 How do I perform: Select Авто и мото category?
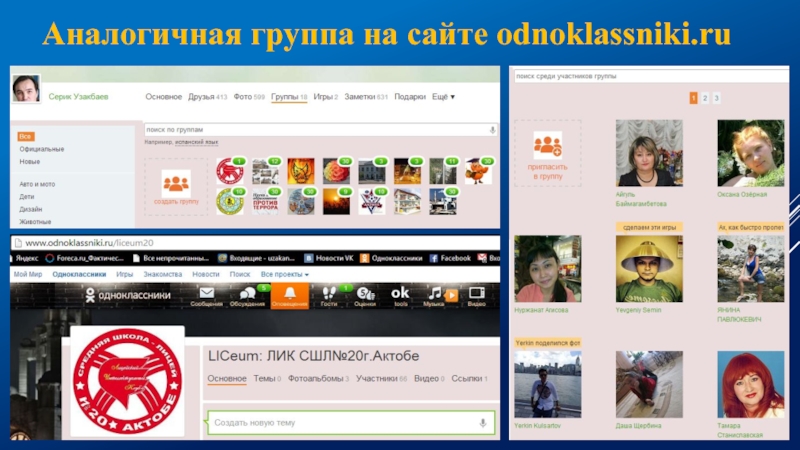tap(37, 184)
